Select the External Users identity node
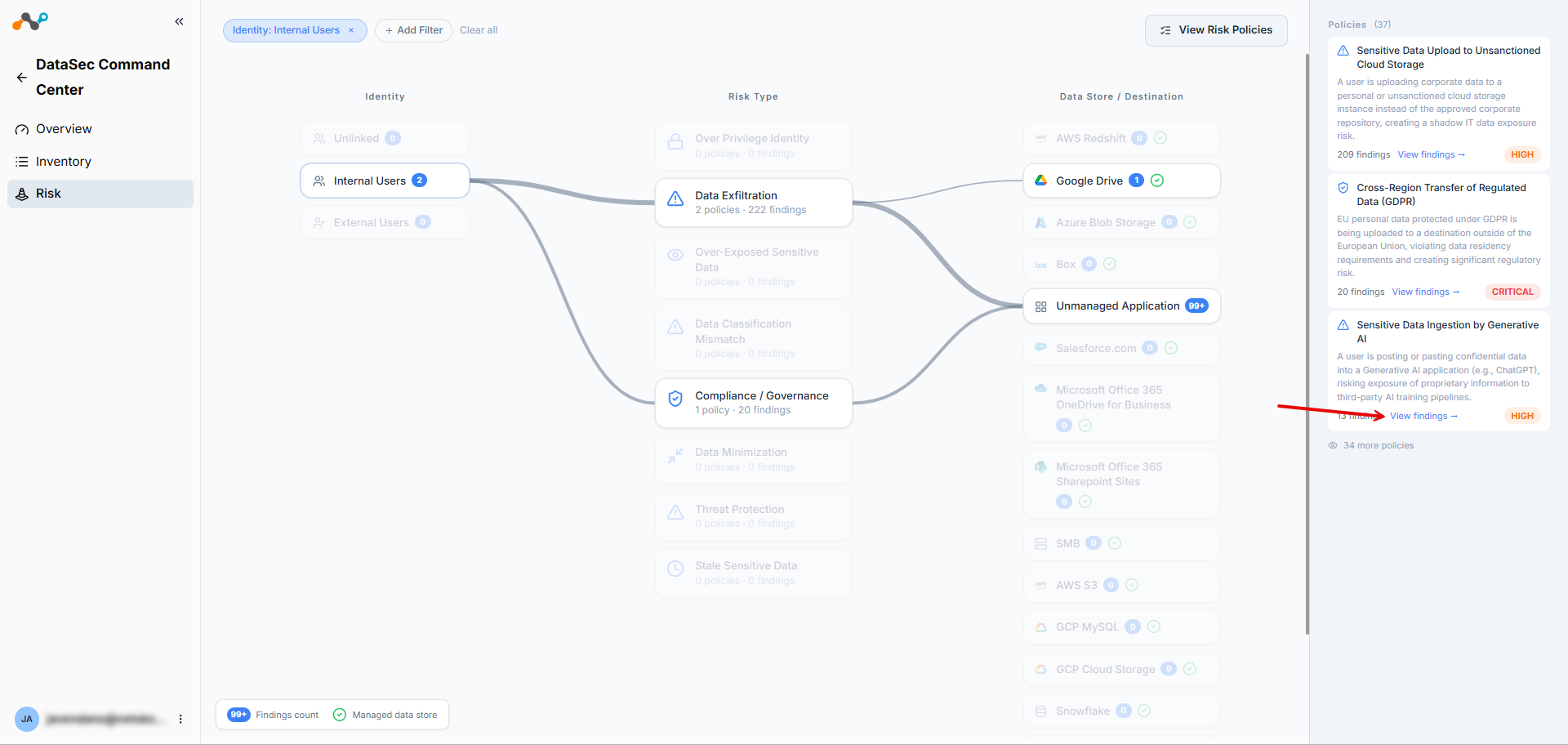Viewport: 1568px width, 745px height. tap(385, 222)
